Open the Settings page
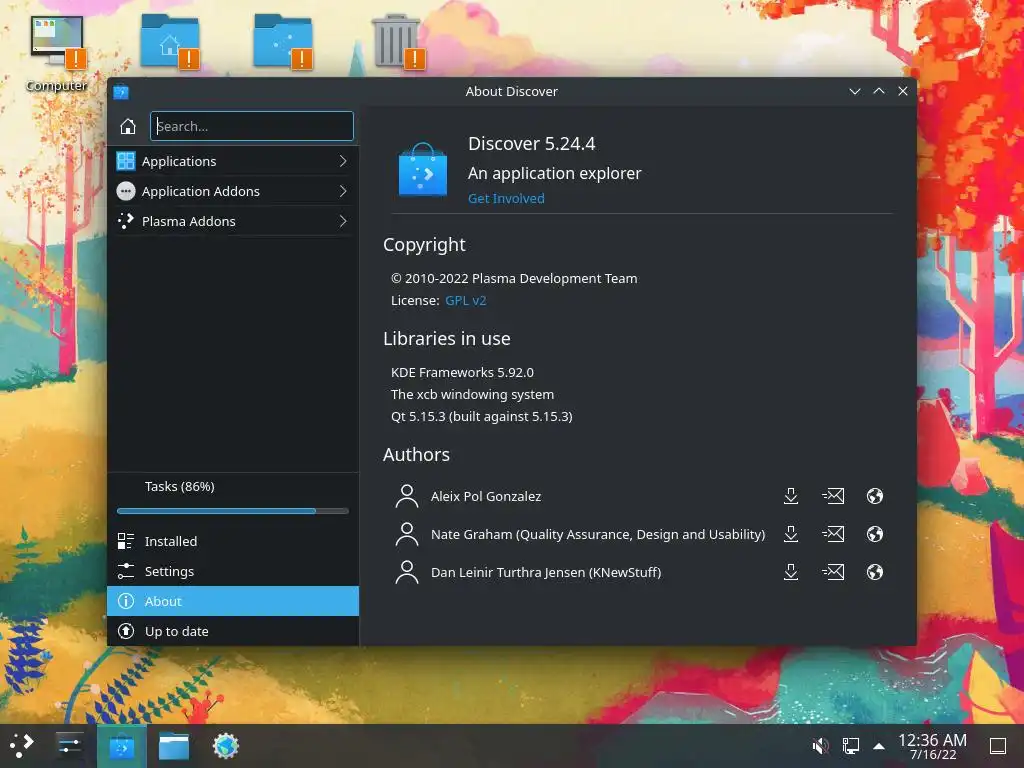Image resolution: width=1024 pixels, height=768 pixels. click(x=233, y=571)
